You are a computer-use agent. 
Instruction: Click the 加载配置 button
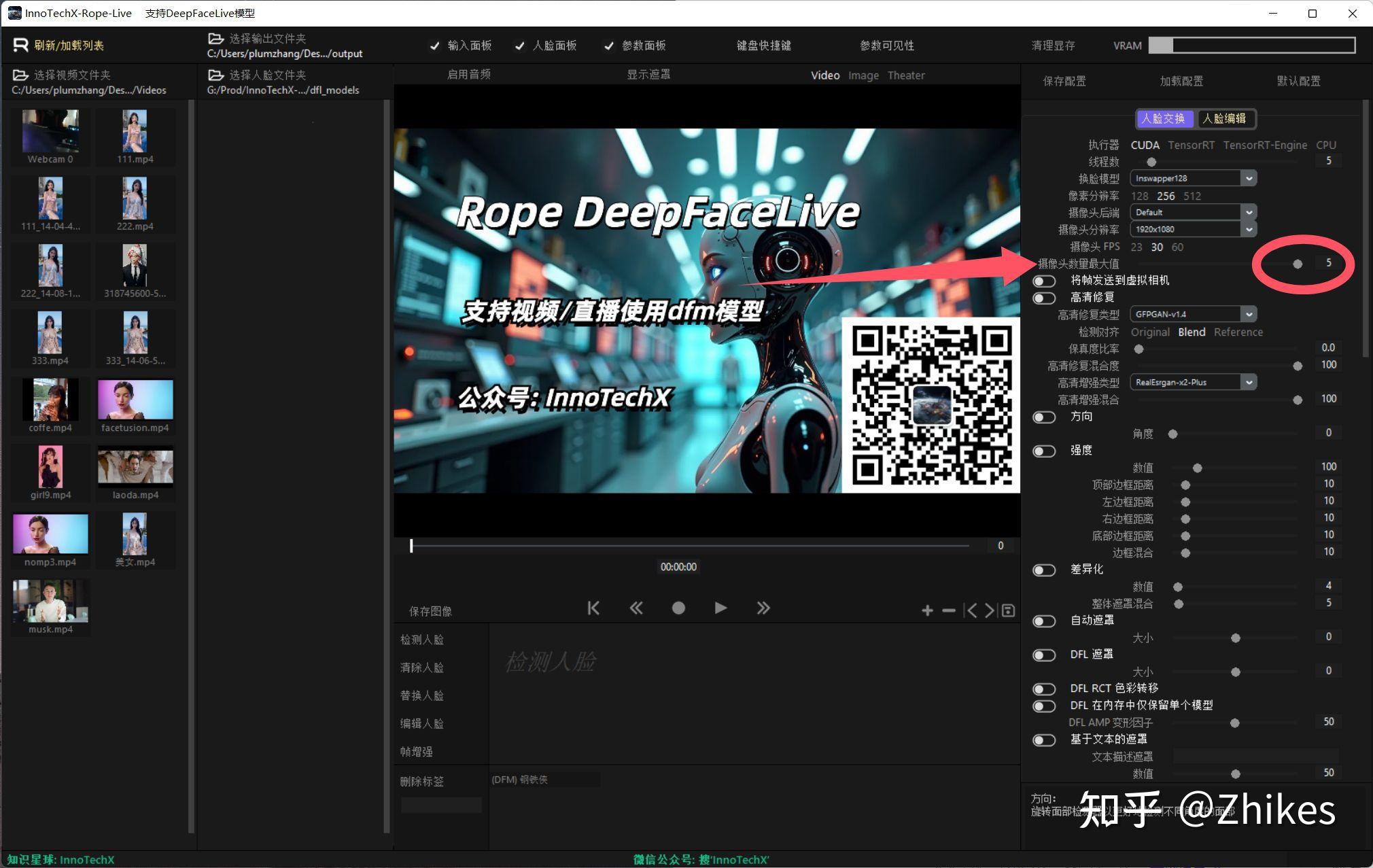(1181, 81)
